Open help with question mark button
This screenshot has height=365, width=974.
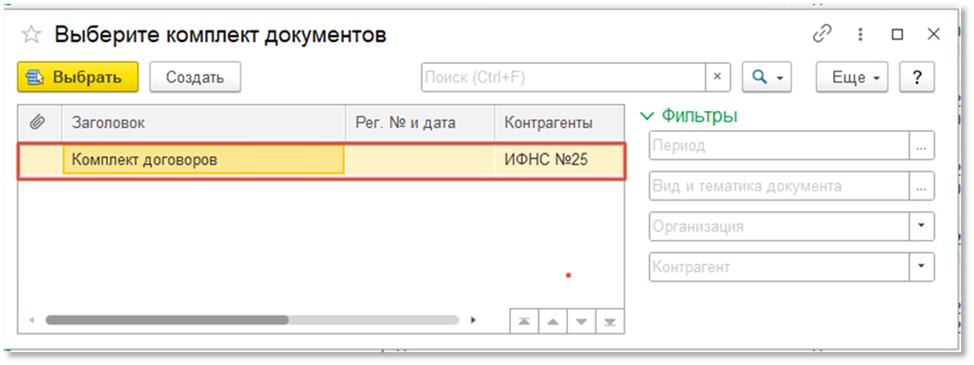click(917, 78)
